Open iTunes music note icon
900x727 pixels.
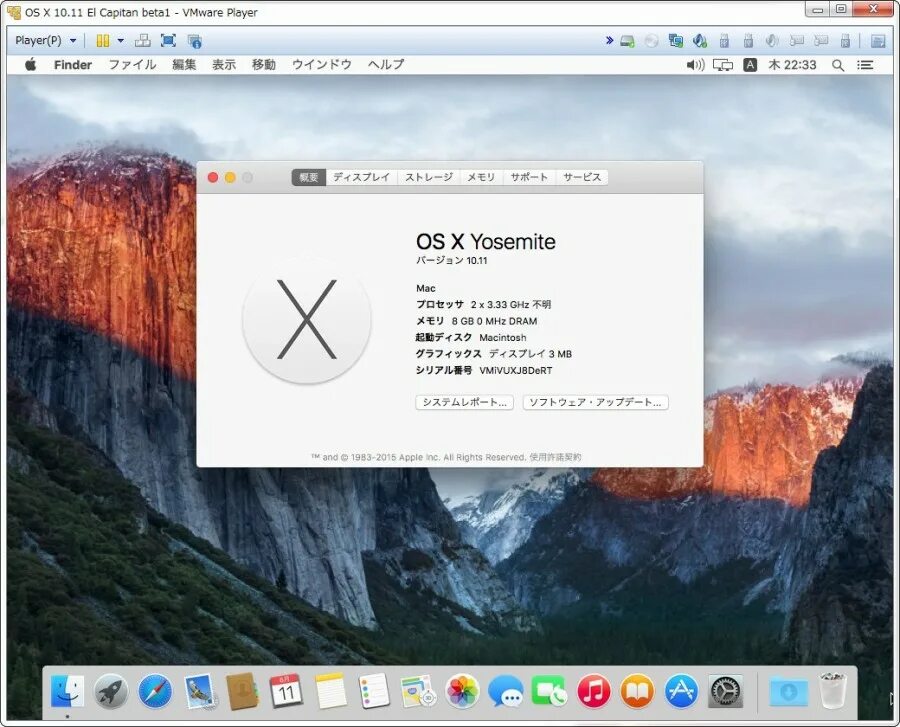pyautogui.click(x=593, y=691)
